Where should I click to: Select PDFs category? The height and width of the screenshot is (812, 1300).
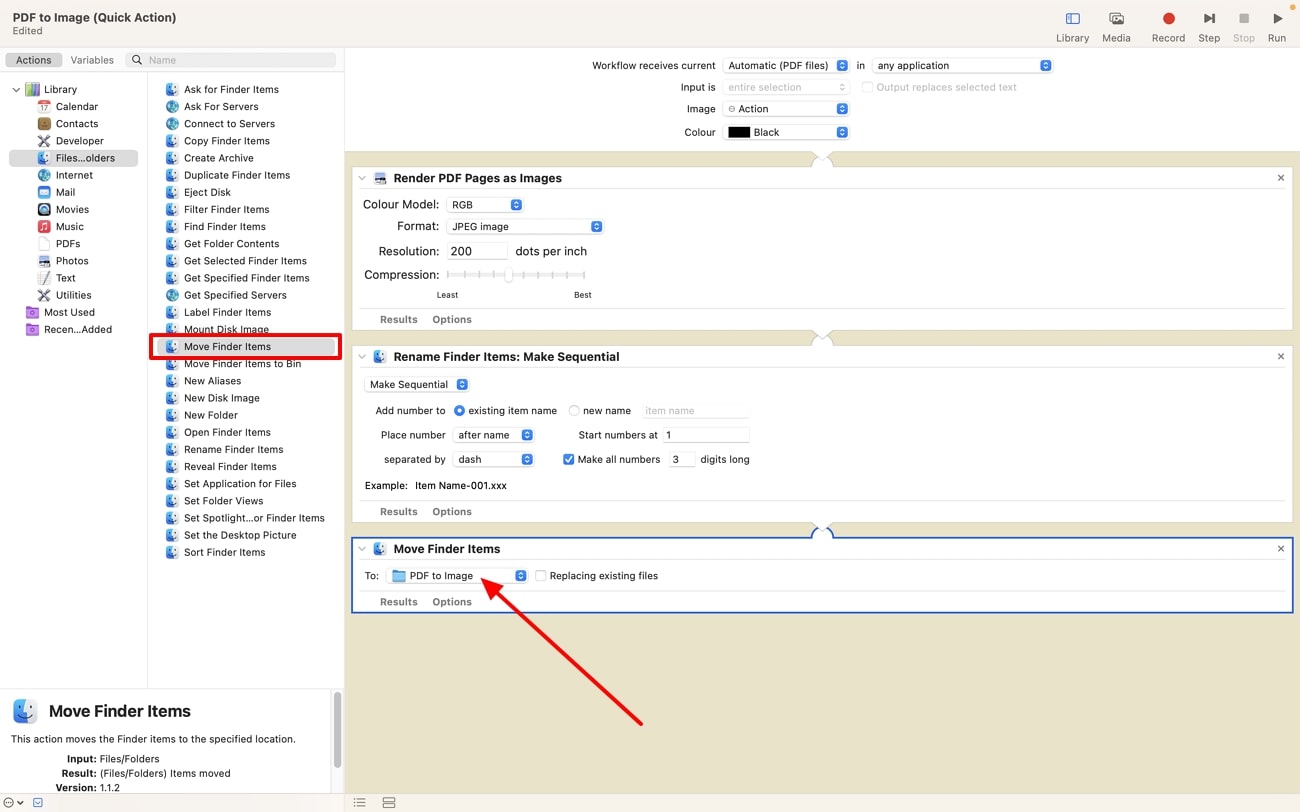(68, 243)
